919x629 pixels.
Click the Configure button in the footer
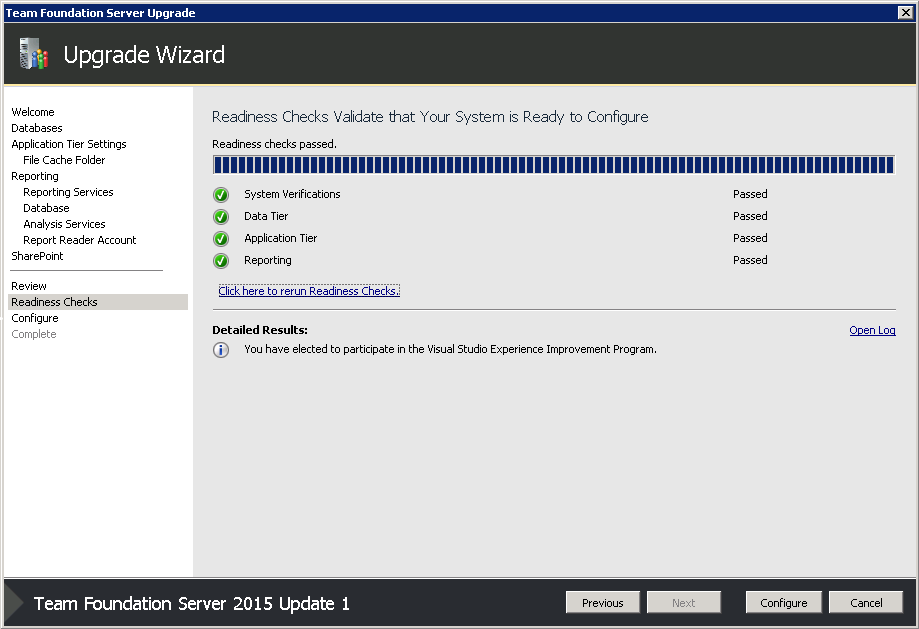784,603
